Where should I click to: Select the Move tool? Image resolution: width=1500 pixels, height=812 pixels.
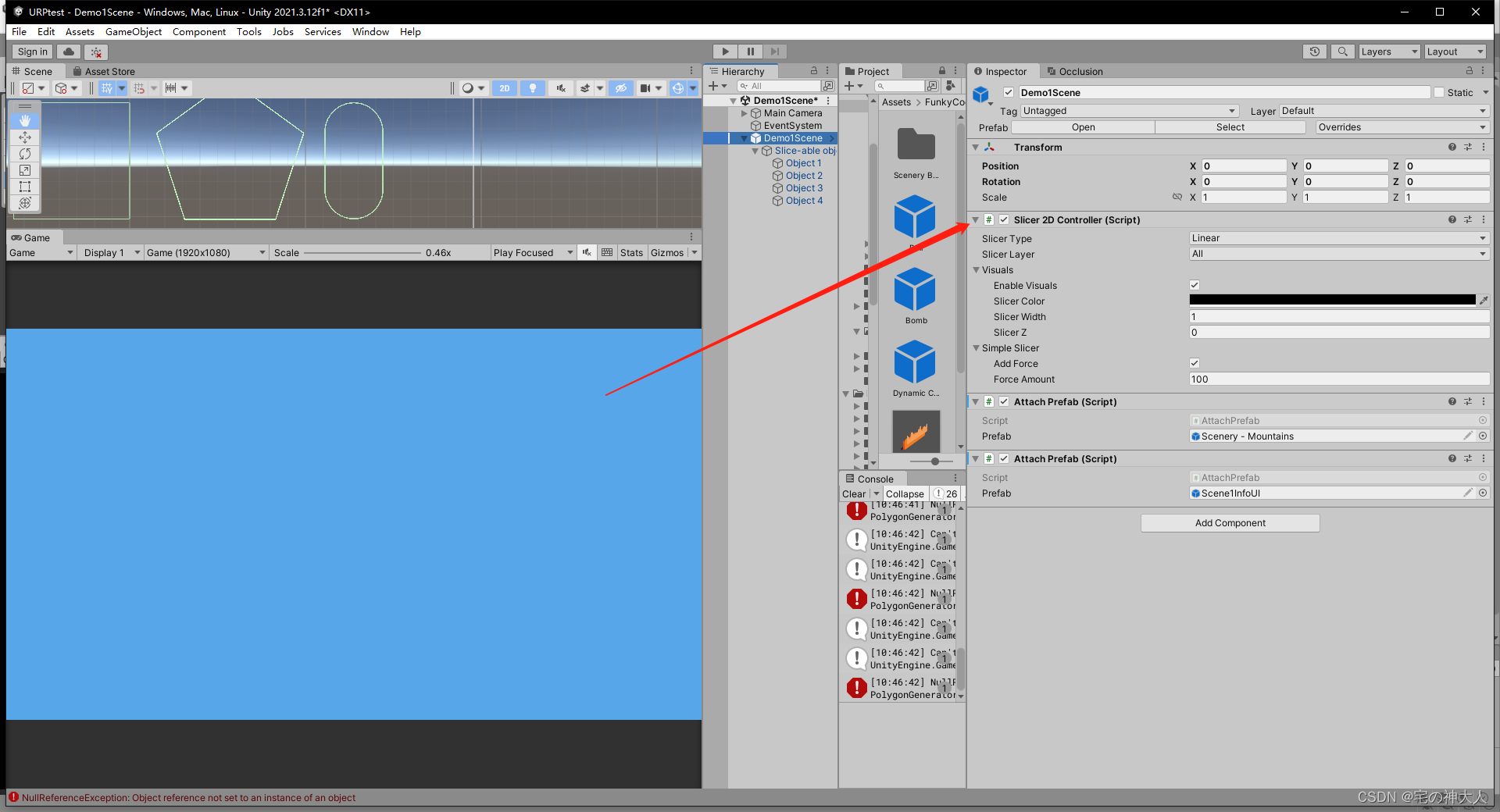(x=25, y=137)
